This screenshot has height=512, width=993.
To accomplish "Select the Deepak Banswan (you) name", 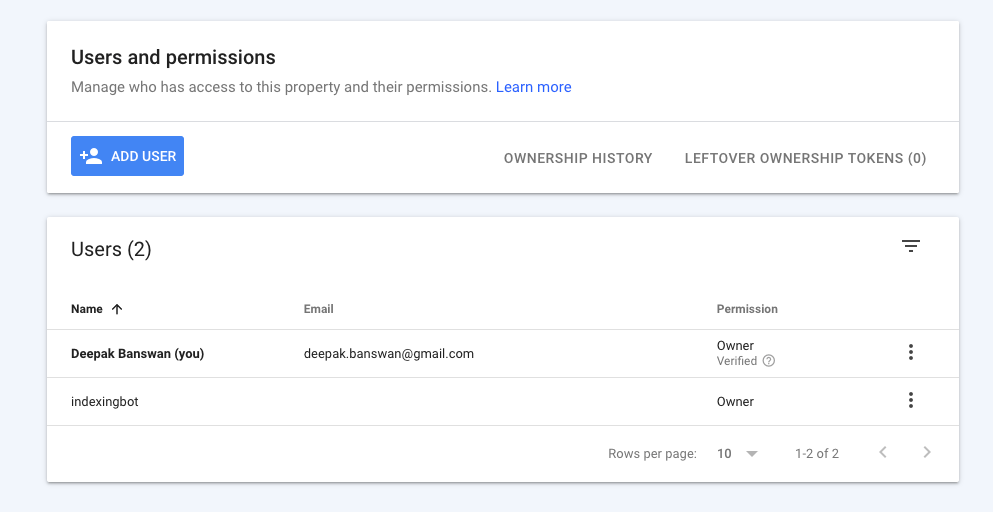I will [137, 353].
